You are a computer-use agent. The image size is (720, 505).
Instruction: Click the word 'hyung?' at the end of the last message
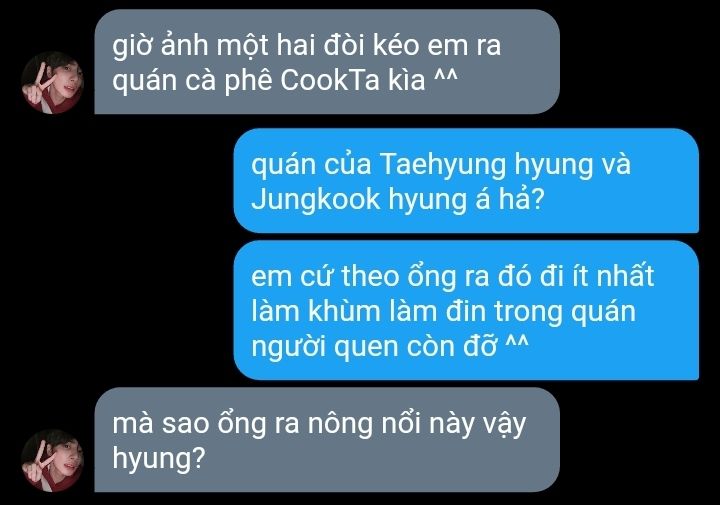pyautogui.click(x=158, y=458)
